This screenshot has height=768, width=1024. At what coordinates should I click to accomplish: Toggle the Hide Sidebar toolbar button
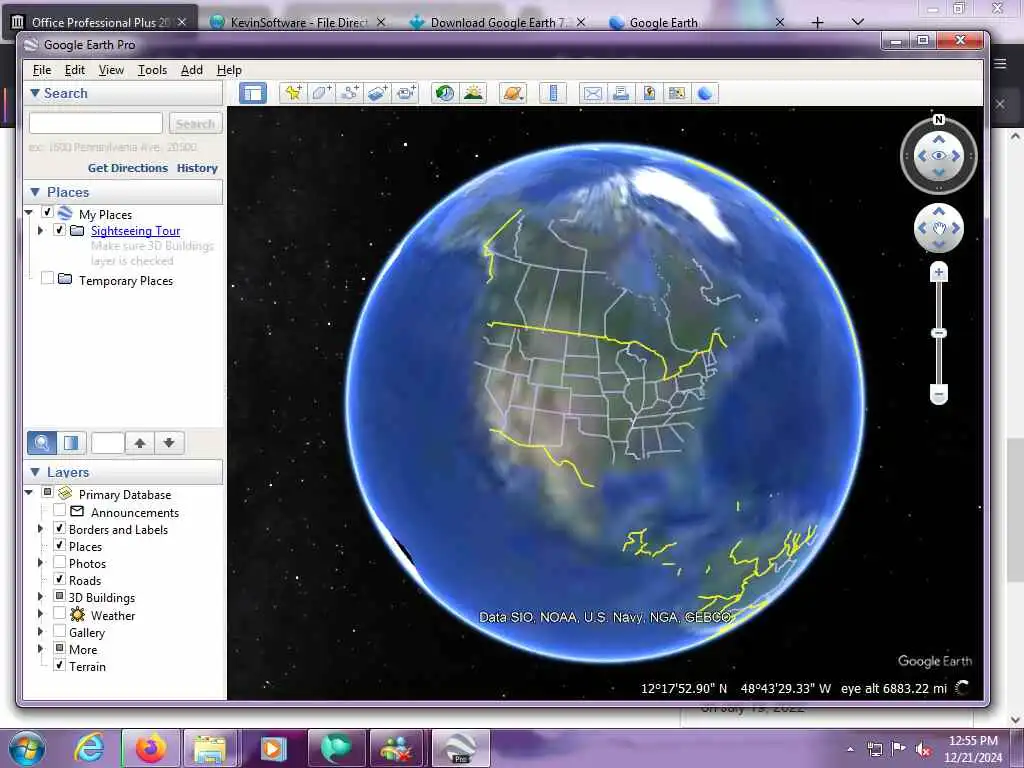[253, 93]
